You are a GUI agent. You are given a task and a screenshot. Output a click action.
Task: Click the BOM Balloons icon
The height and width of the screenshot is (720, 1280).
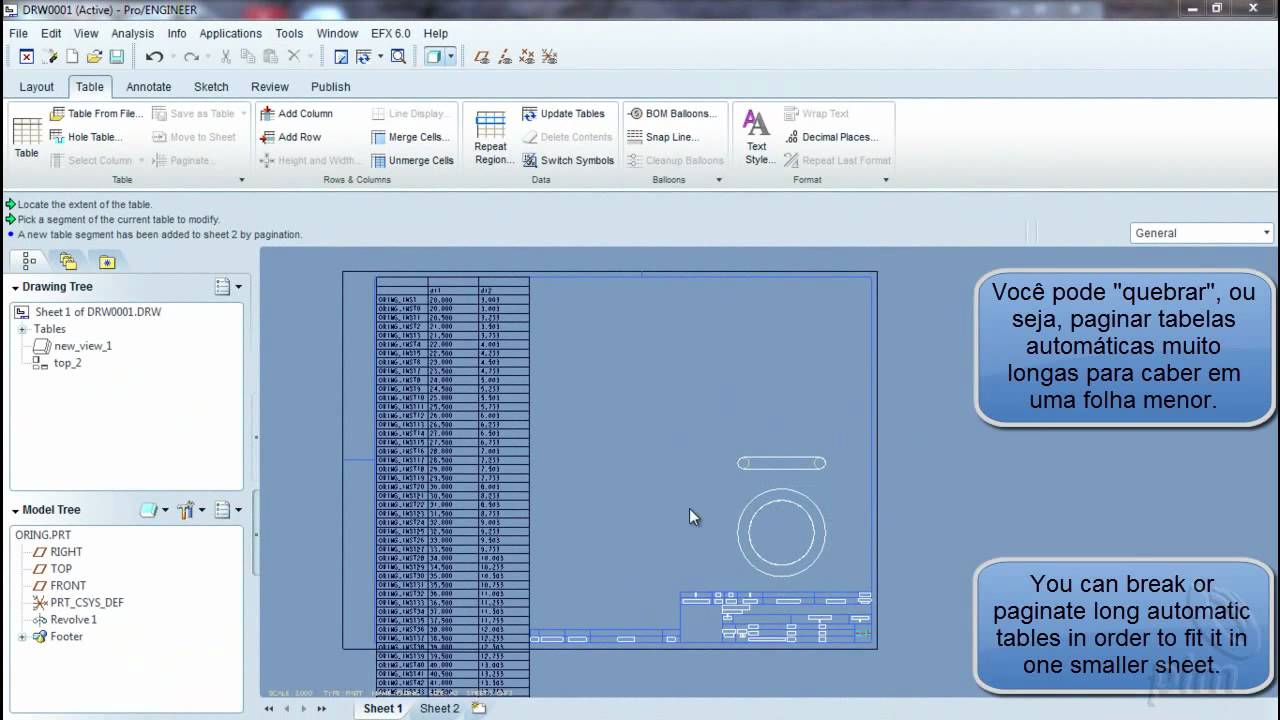point(634,114)
